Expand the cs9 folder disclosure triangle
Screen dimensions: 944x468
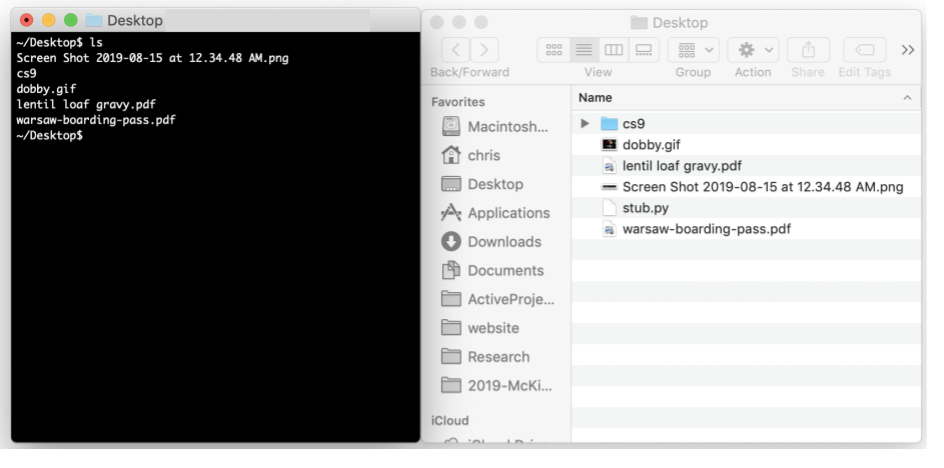click(584, 123)
